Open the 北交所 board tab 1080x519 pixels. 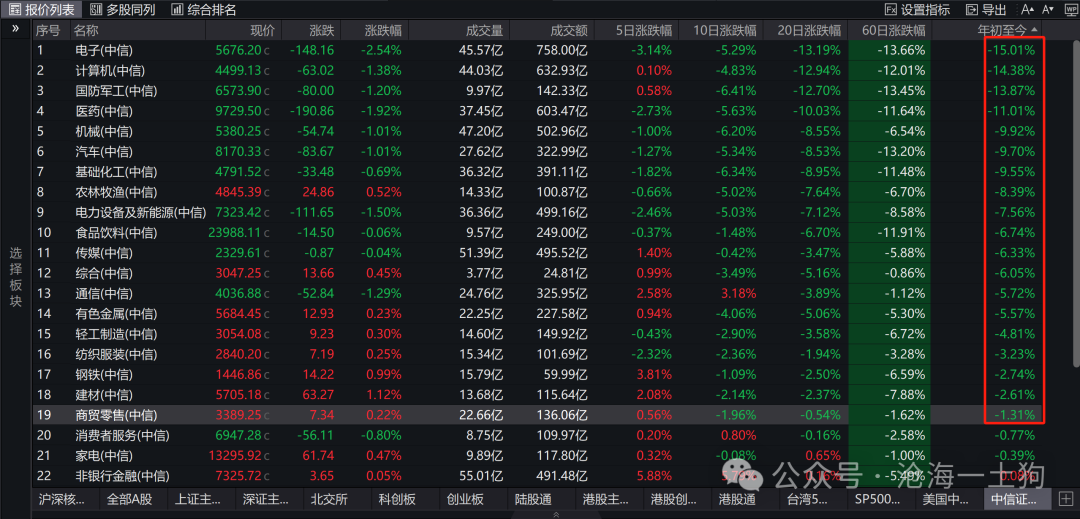tap(329, 499)
